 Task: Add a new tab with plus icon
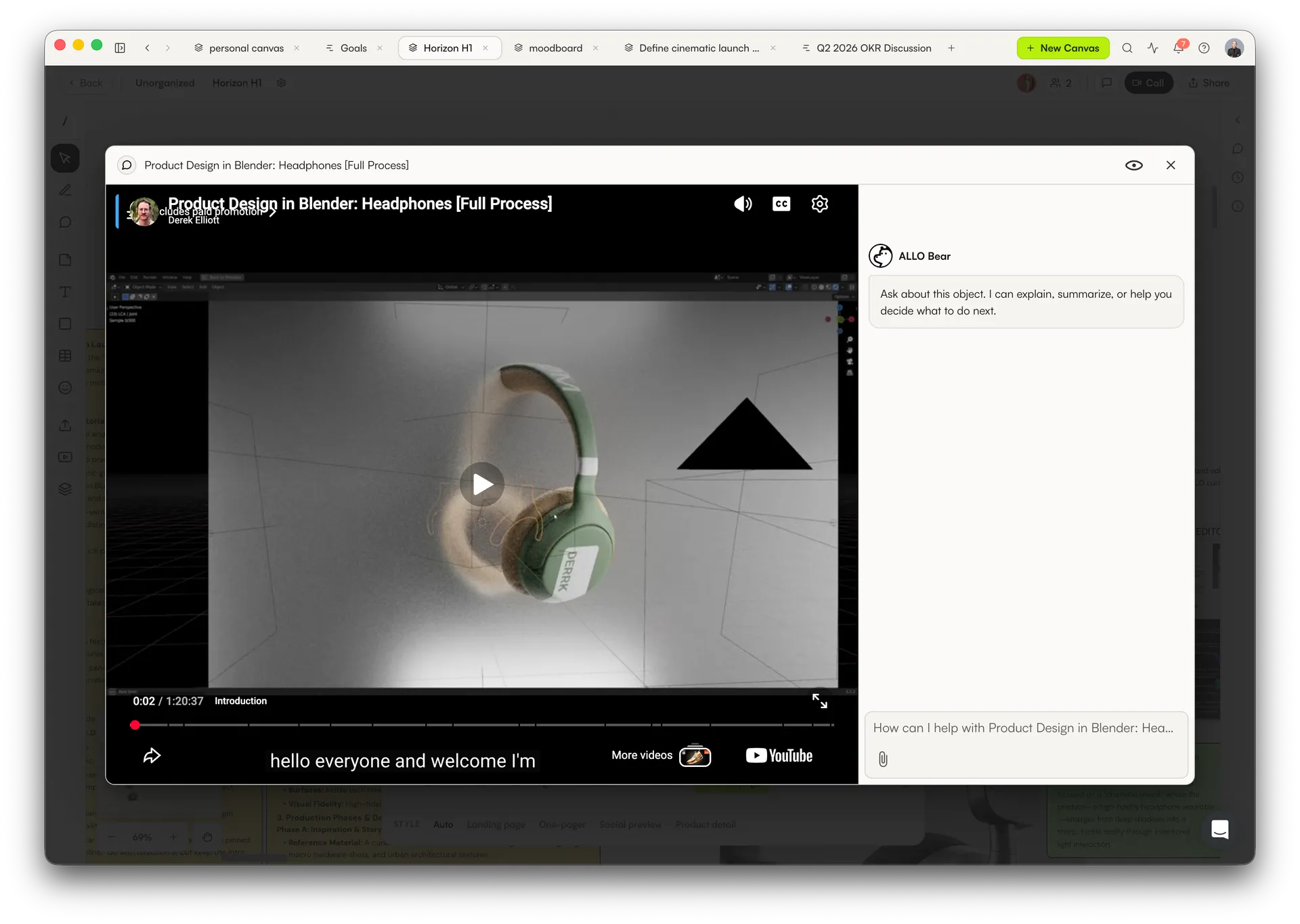pyautogui.click(x=951, y=48)
